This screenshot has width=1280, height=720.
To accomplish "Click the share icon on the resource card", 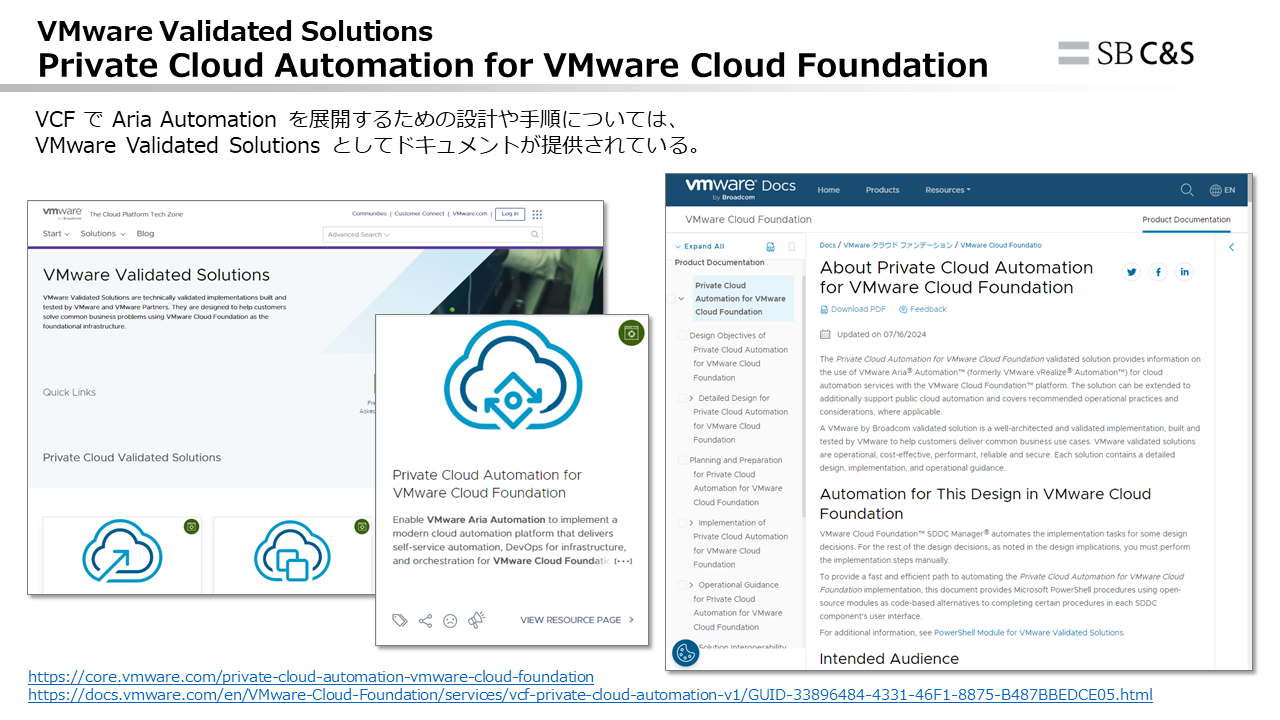I will (425, 621).
